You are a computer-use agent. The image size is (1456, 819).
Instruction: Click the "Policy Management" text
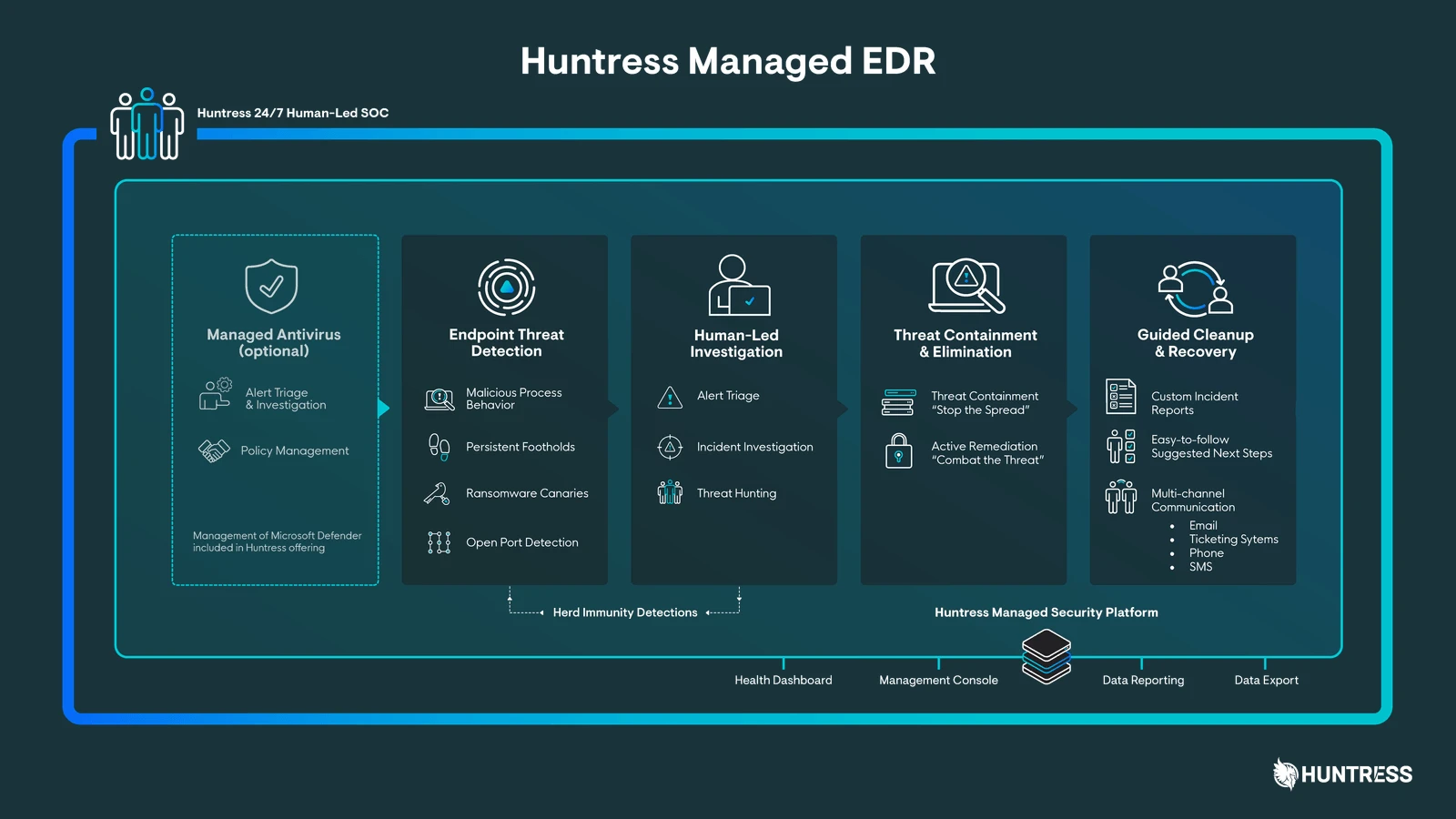(x=295, y=450)
